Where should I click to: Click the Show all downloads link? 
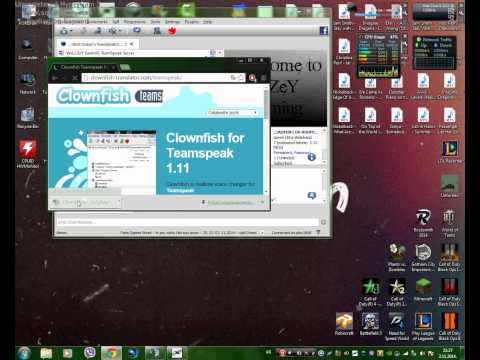pyautogui.click(x=228, y=202)
